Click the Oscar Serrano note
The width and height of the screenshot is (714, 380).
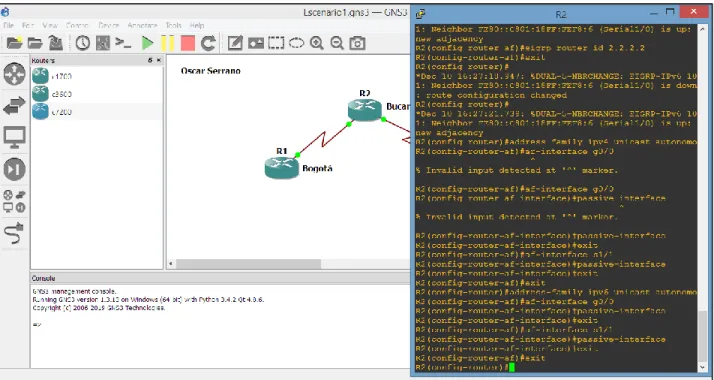coord(210,71)
